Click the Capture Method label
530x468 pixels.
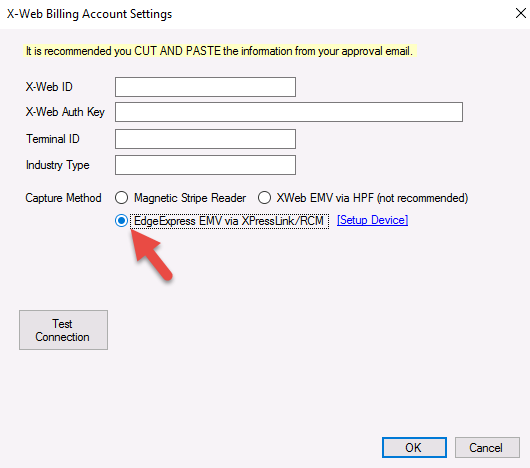pyautogui.click(x=64, y=198)
